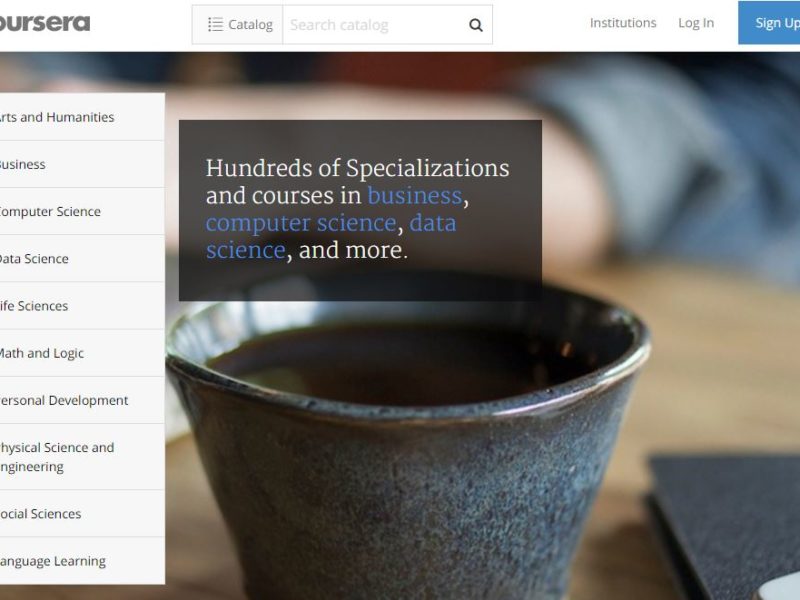Focus the Search catalog field

[375, 24]
